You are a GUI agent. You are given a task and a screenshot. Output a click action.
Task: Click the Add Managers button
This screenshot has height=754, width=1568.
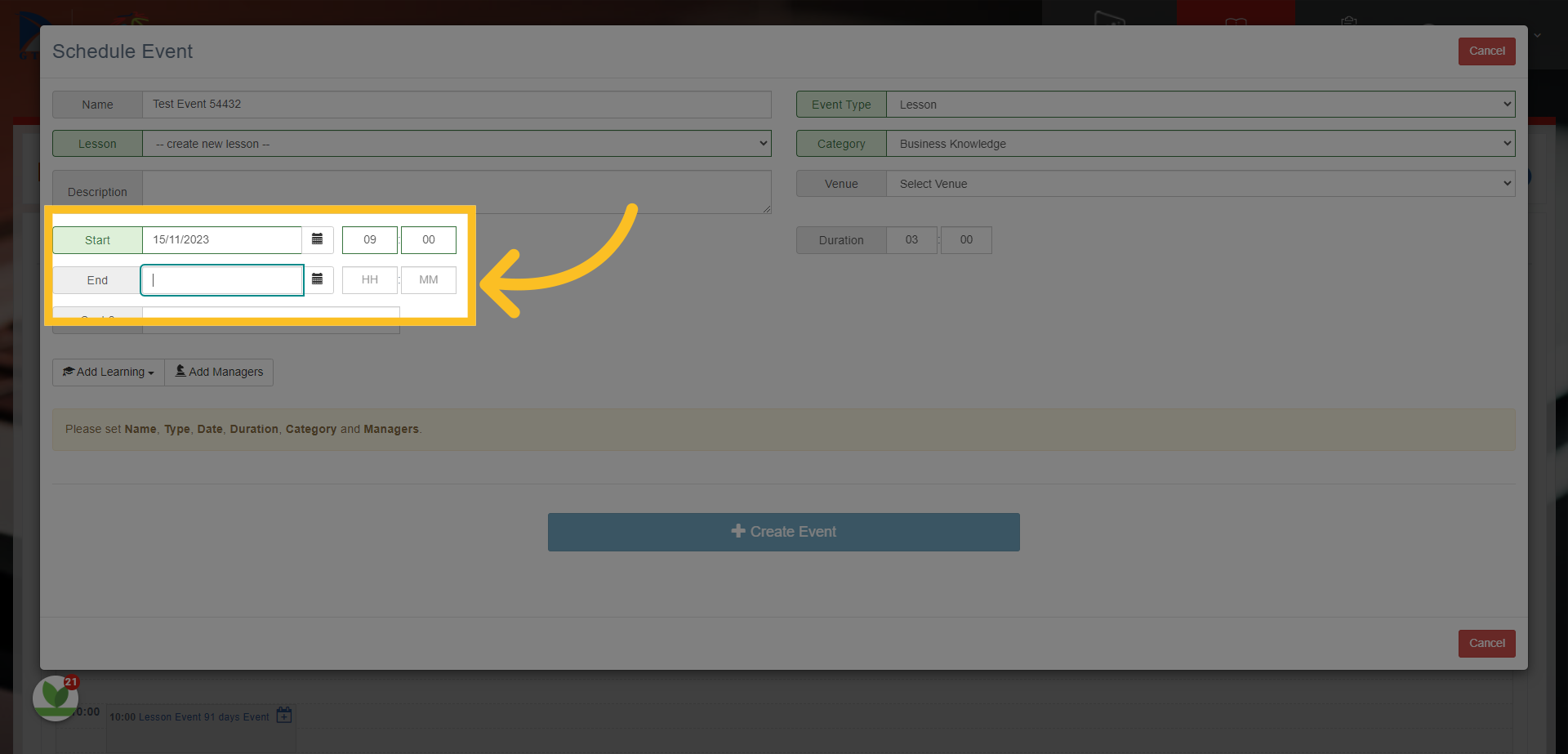point(219,372)
